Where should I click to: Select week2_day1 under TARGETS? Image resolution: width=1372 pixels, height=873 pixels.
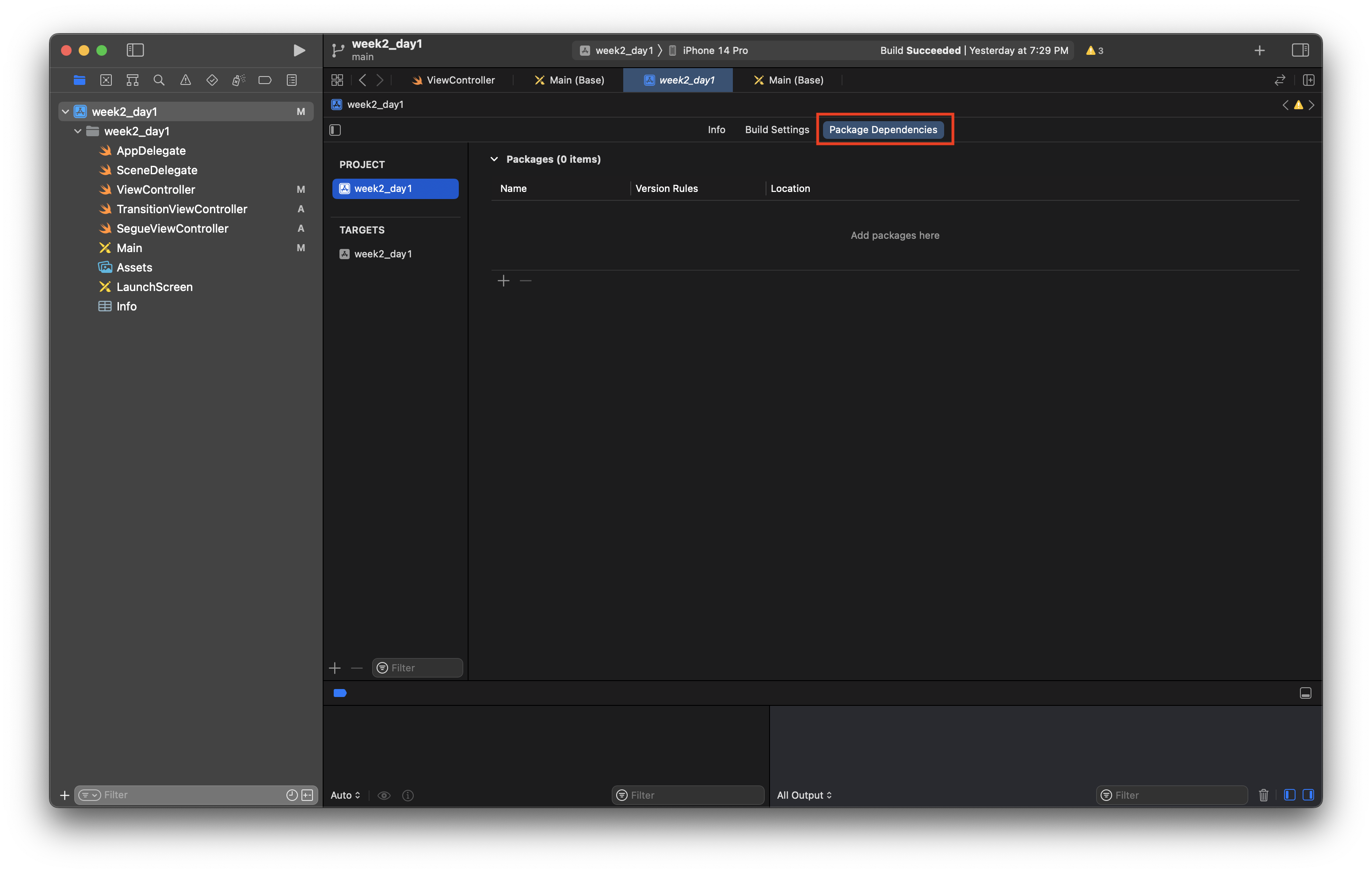click(x=382, y=254)
